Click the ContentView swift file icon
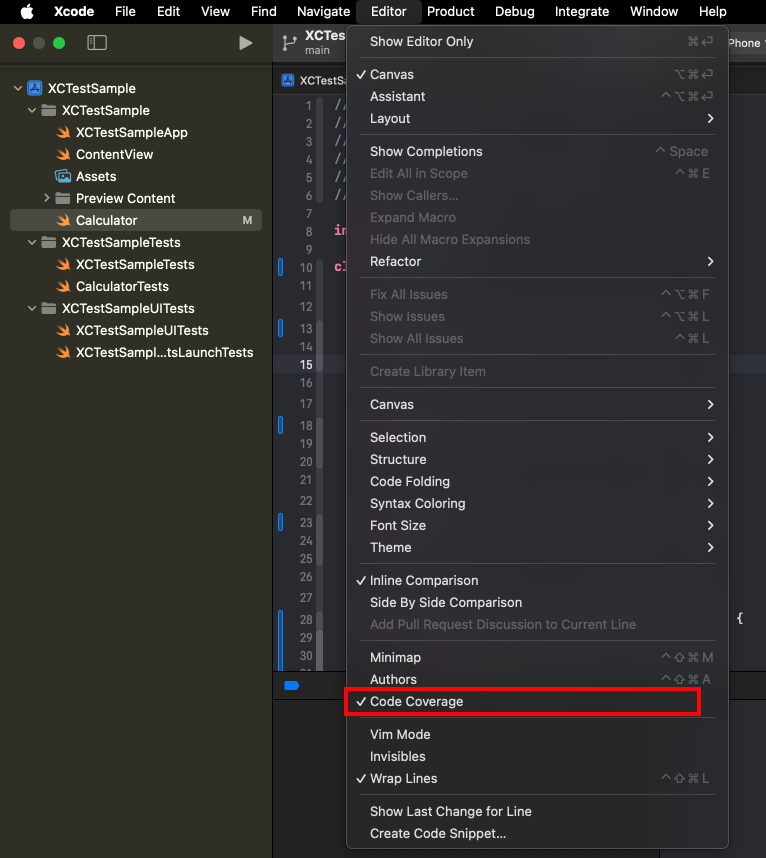 (63, 154)
